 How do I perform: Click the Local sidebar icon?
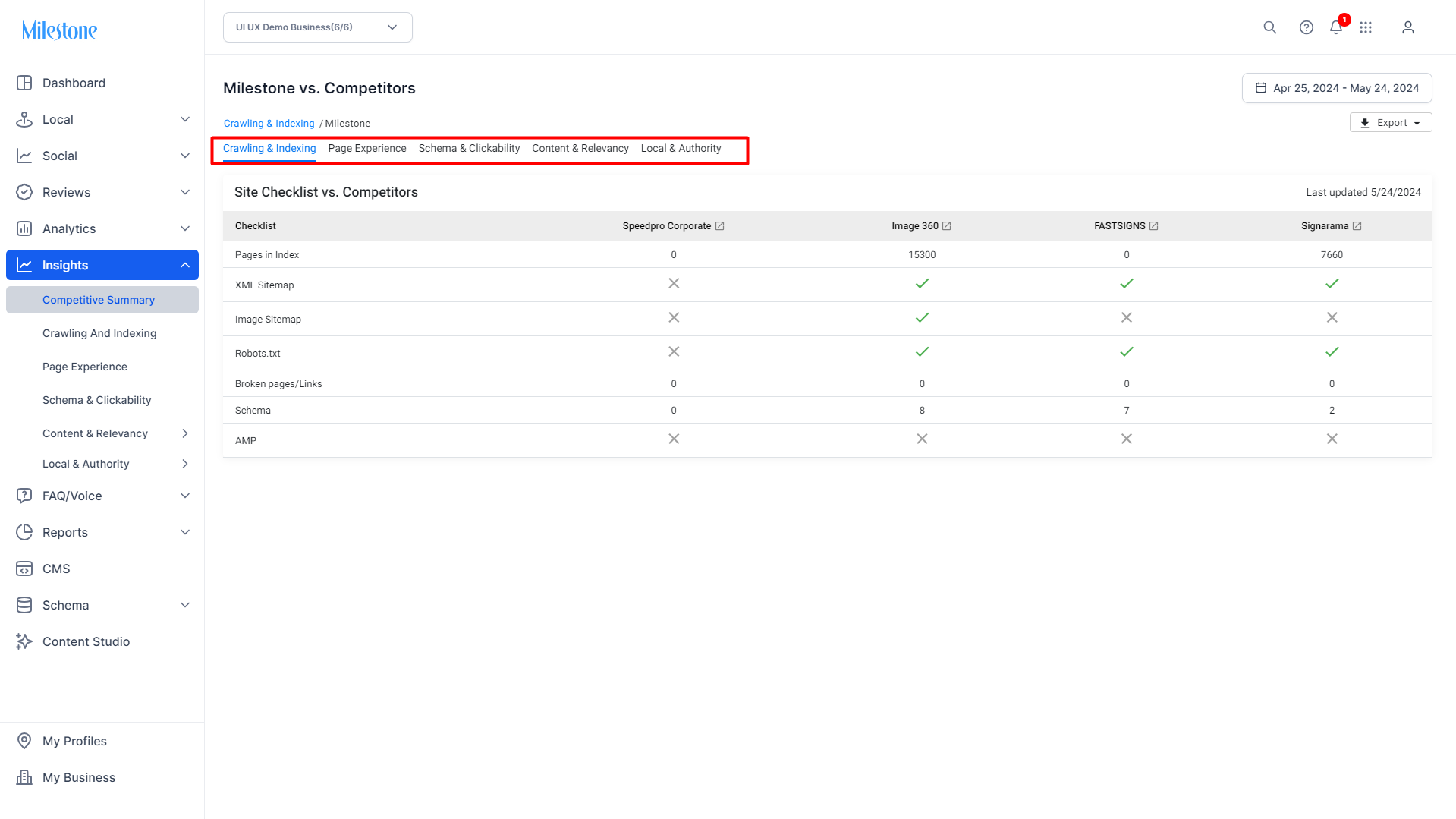(x=24, y=119)
